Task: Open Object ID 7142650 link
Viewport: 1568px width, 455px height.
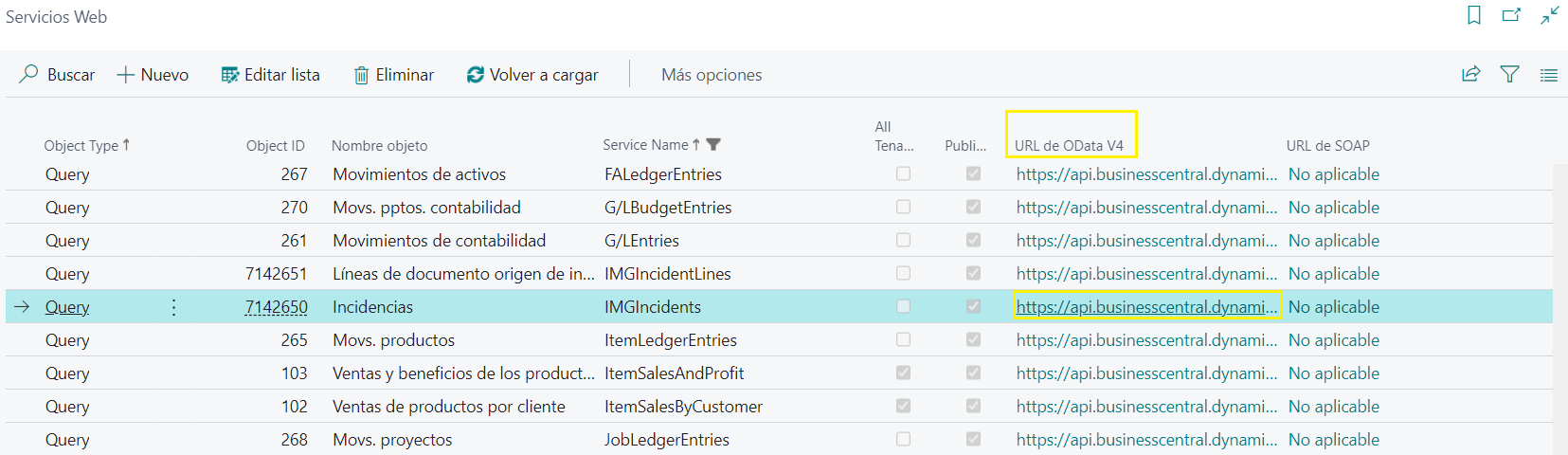Action: 276,307
